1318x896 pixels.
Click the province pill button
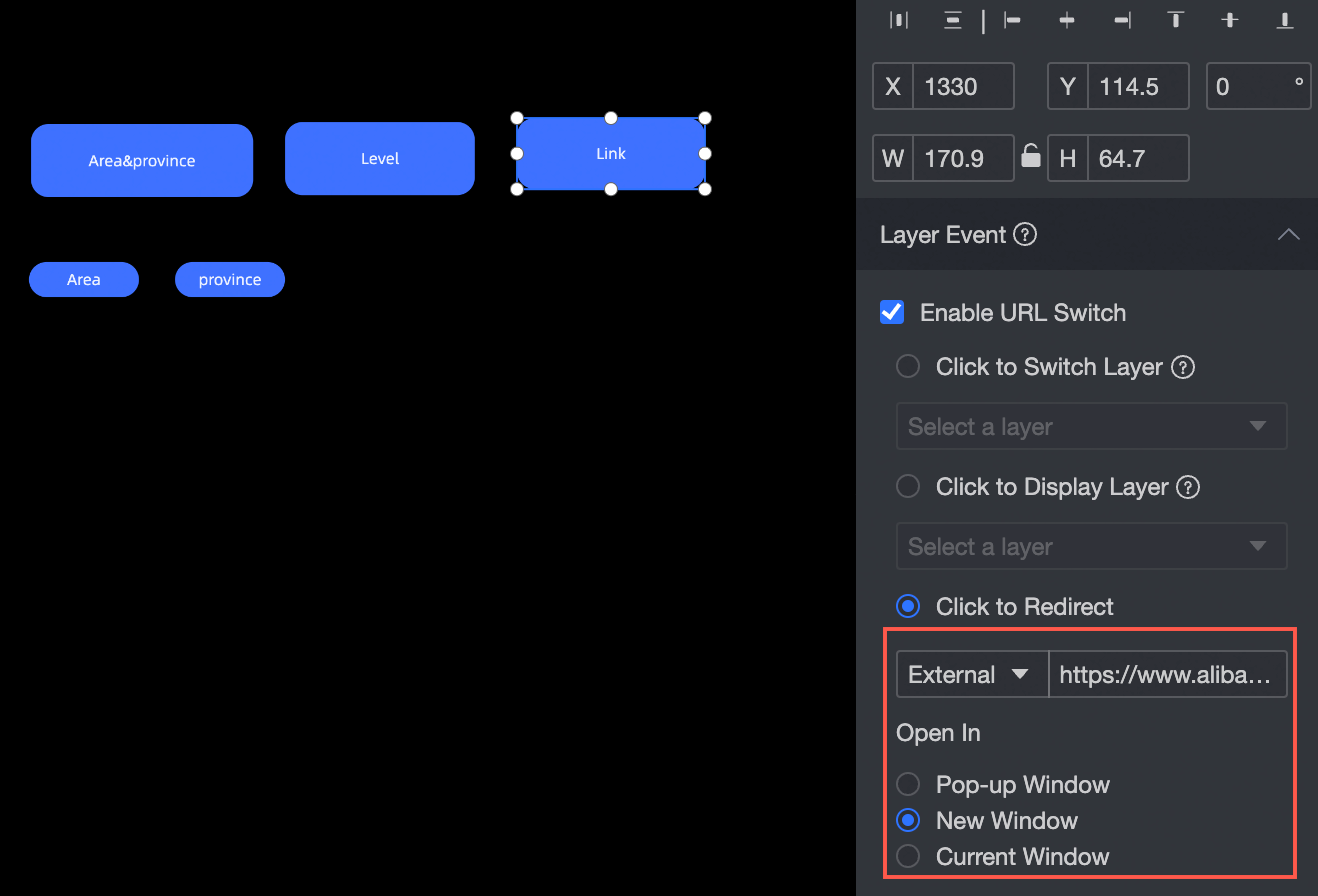coord(230,280)
